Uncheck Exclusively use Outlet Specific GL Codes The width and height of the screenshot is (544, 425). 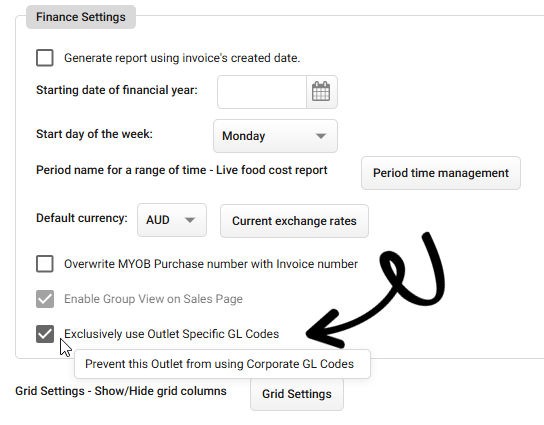45,334
